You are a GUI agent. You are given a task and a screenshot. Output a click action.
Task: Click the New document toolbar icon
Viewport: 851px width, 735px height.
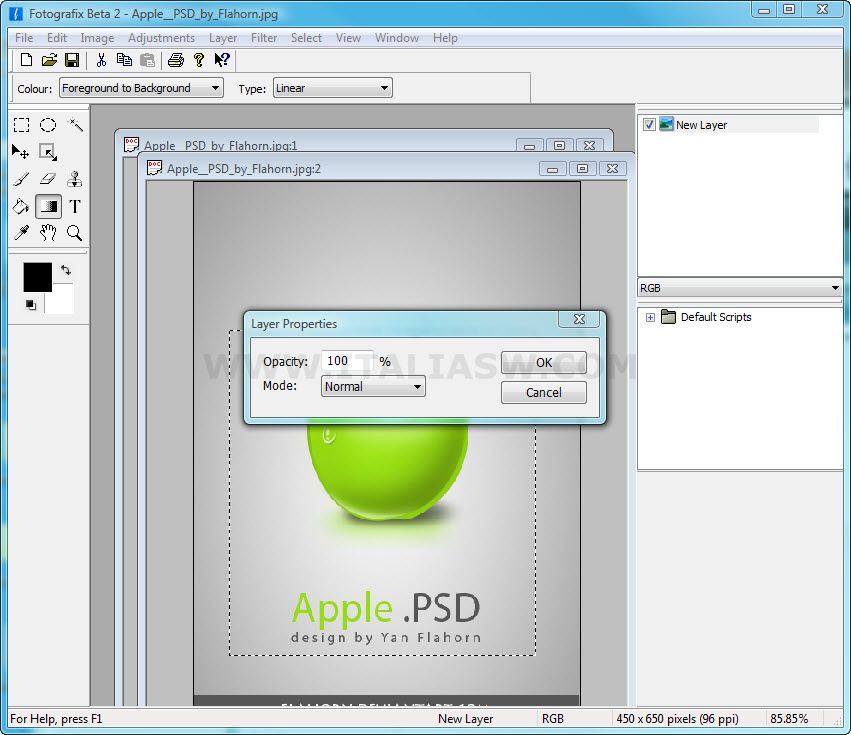coord(26,60)
